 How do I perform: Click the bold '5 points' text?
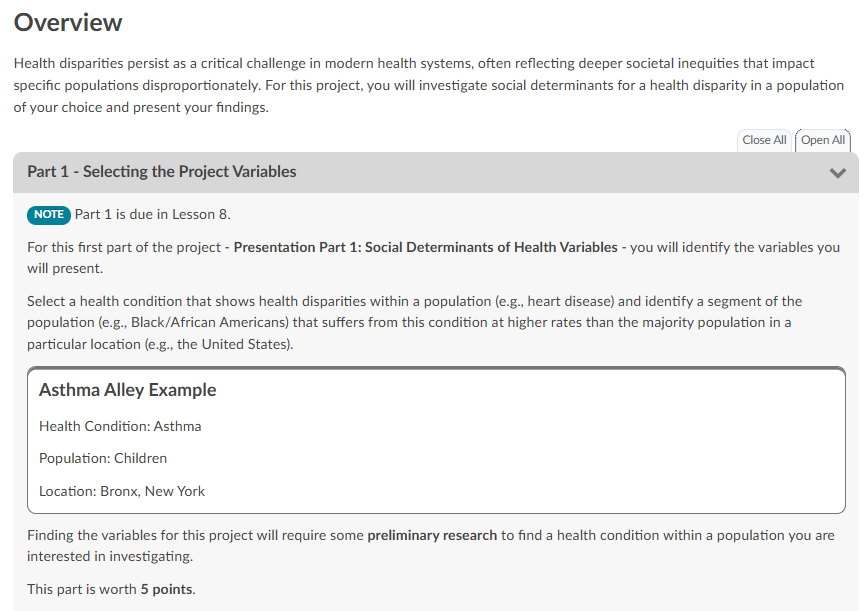point(167,589)
